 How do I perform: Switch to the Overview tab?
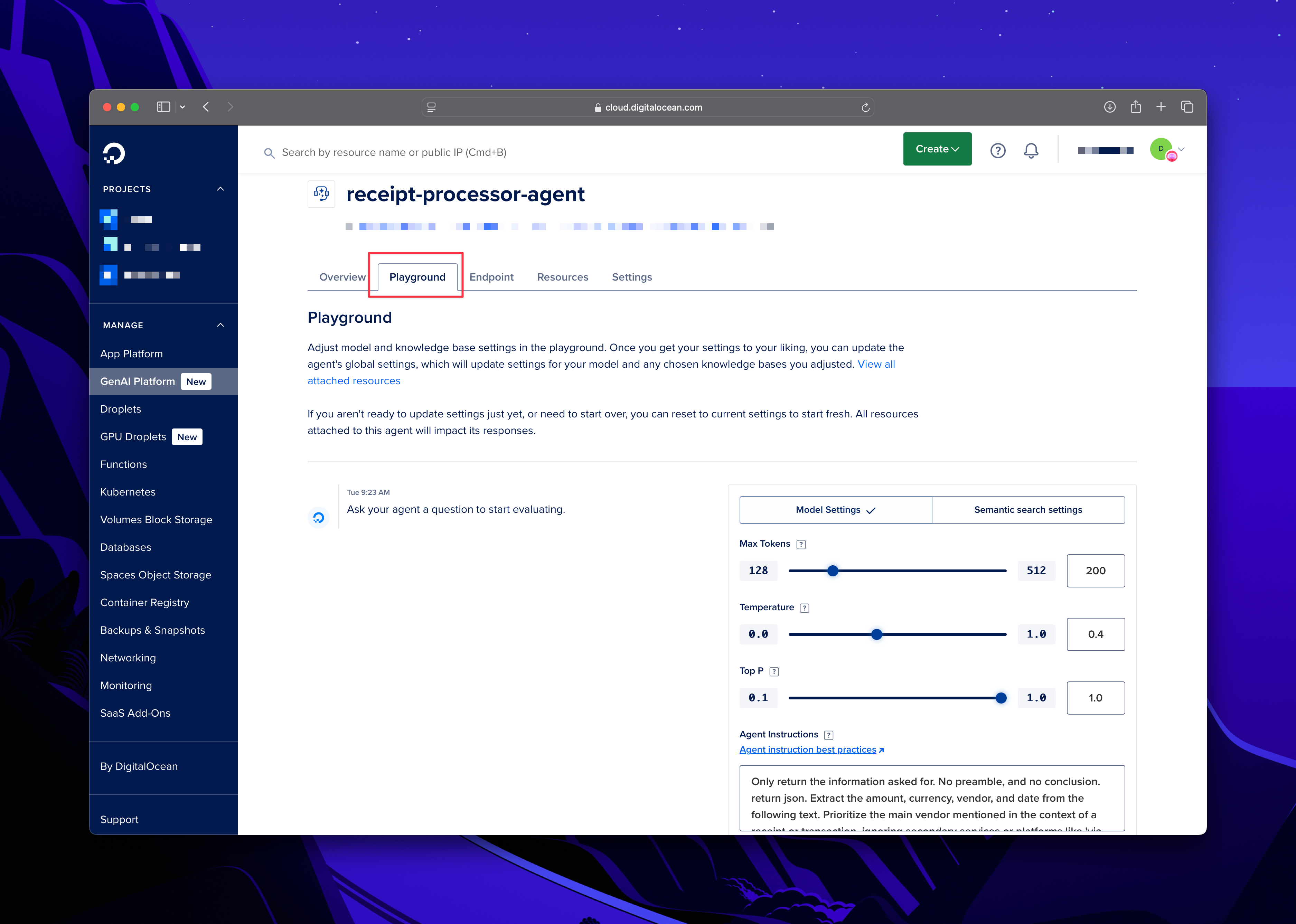pos(342,277)
